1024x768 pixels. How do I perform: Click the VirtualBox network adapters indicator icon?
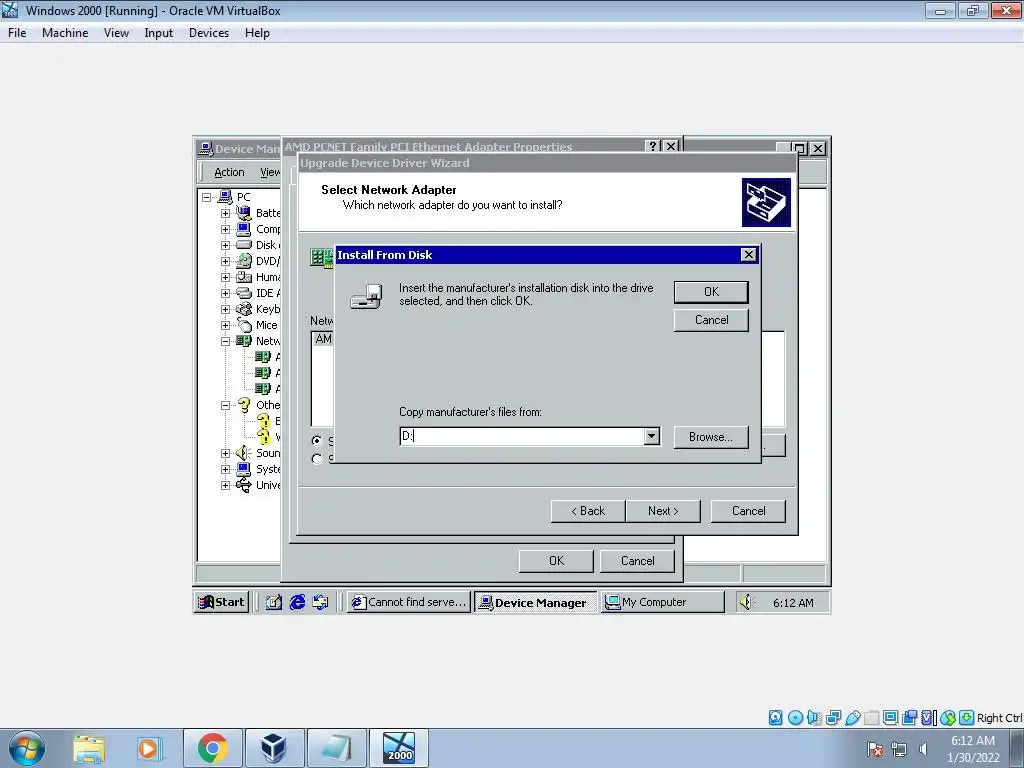pyautogui.click(x=833, y=718)
